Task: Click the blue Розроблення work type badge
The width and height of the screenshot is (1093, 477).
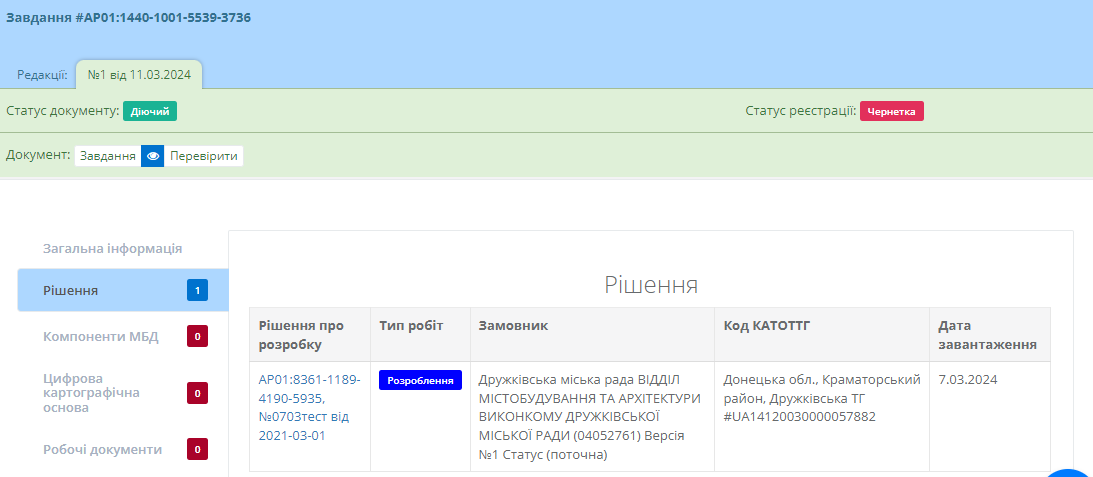Action: (420, 380)
